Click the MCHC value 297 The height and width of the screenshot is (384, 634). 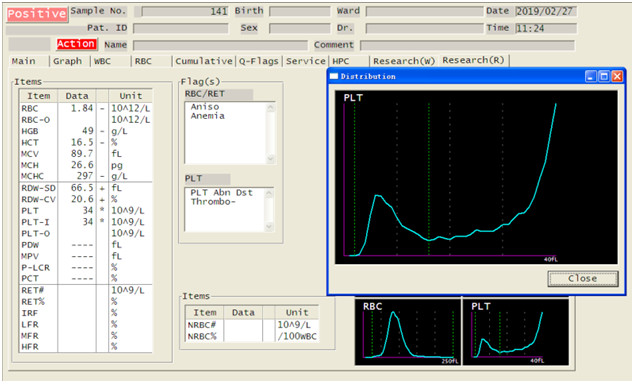point(85,176)
